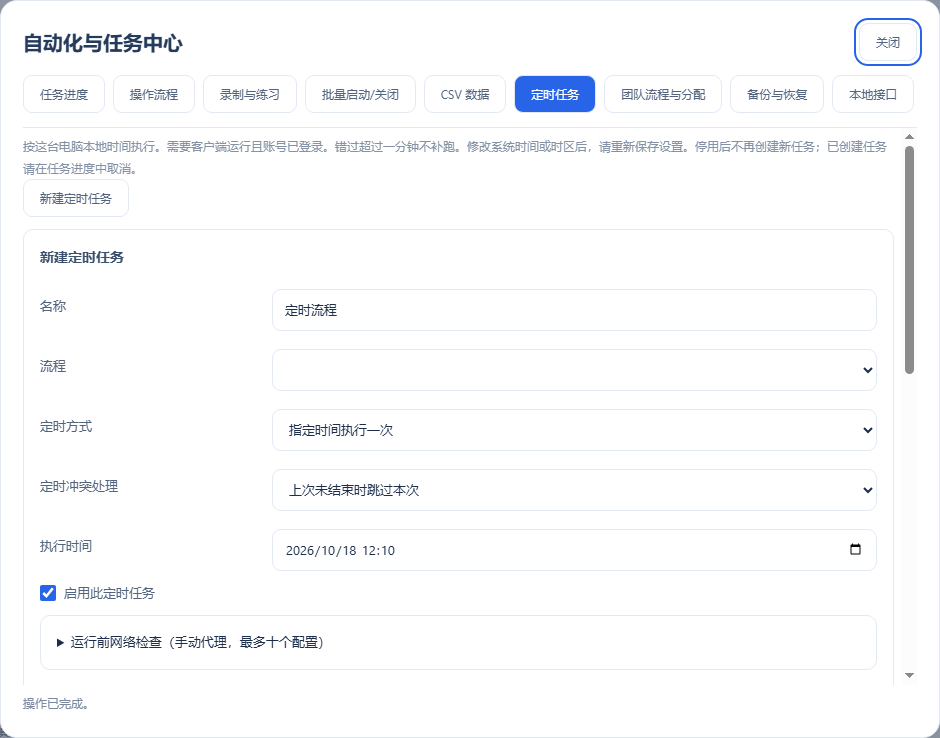Click the vertical scrollbar thumb

pos(909,260)
